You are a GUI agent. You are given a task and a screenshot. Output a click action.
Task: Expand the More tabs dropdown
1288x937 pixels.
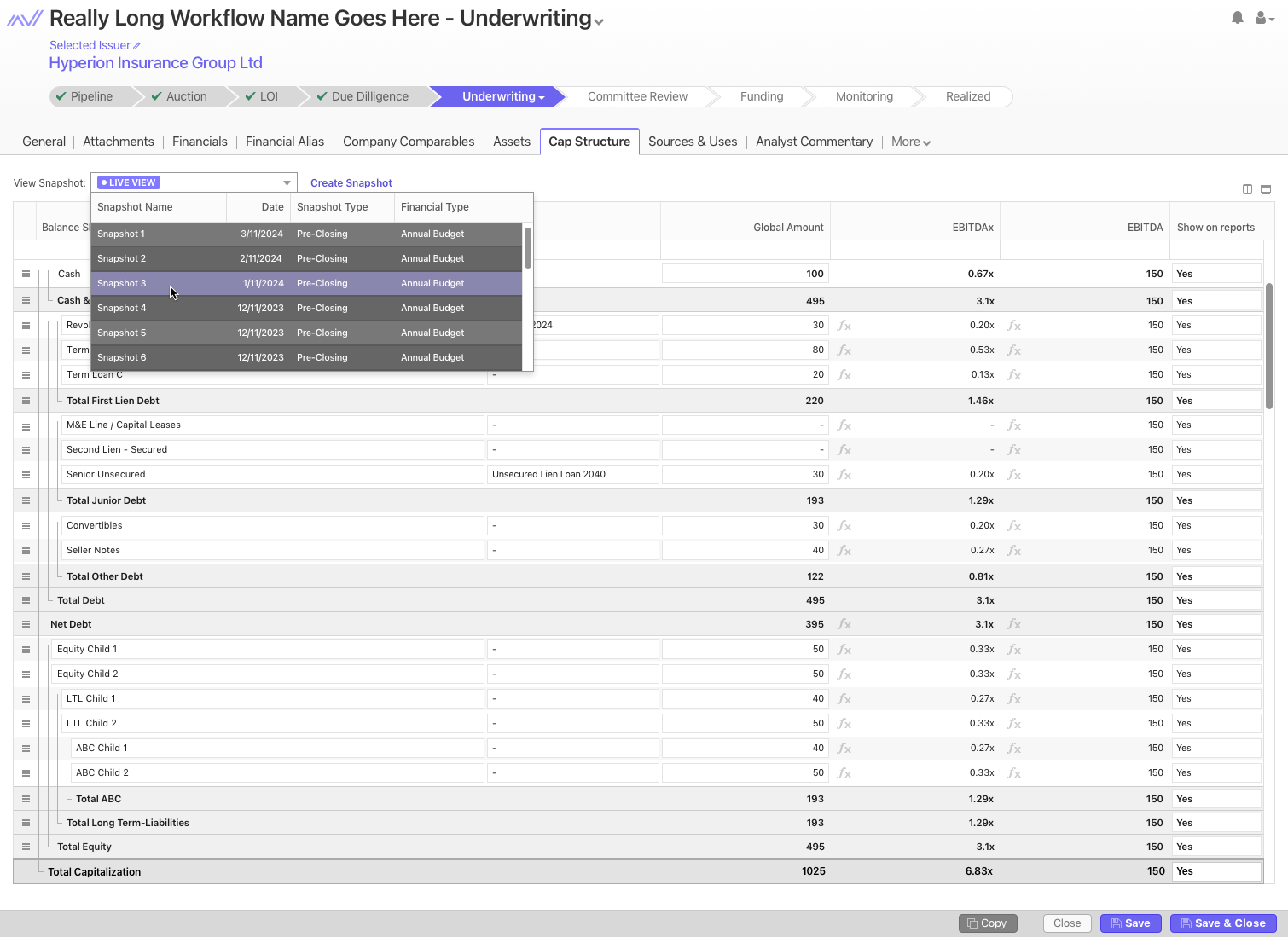(910, 142)
